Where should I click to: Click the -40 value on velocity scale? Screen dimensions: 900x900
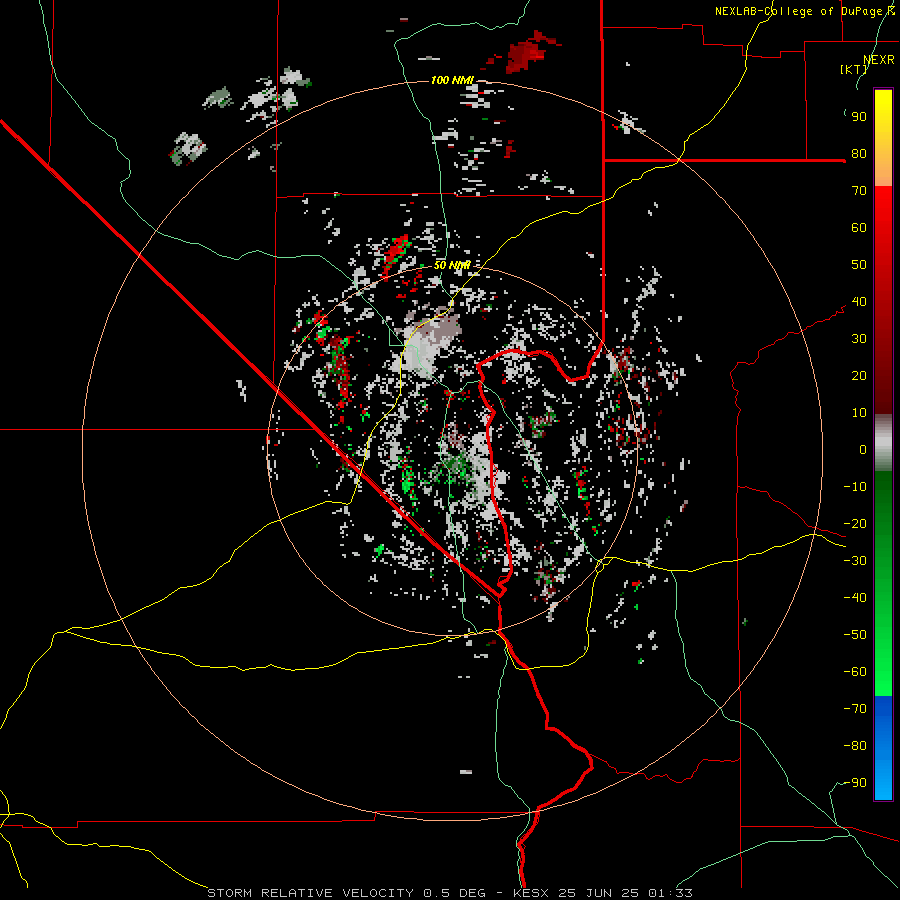[855, 598]
